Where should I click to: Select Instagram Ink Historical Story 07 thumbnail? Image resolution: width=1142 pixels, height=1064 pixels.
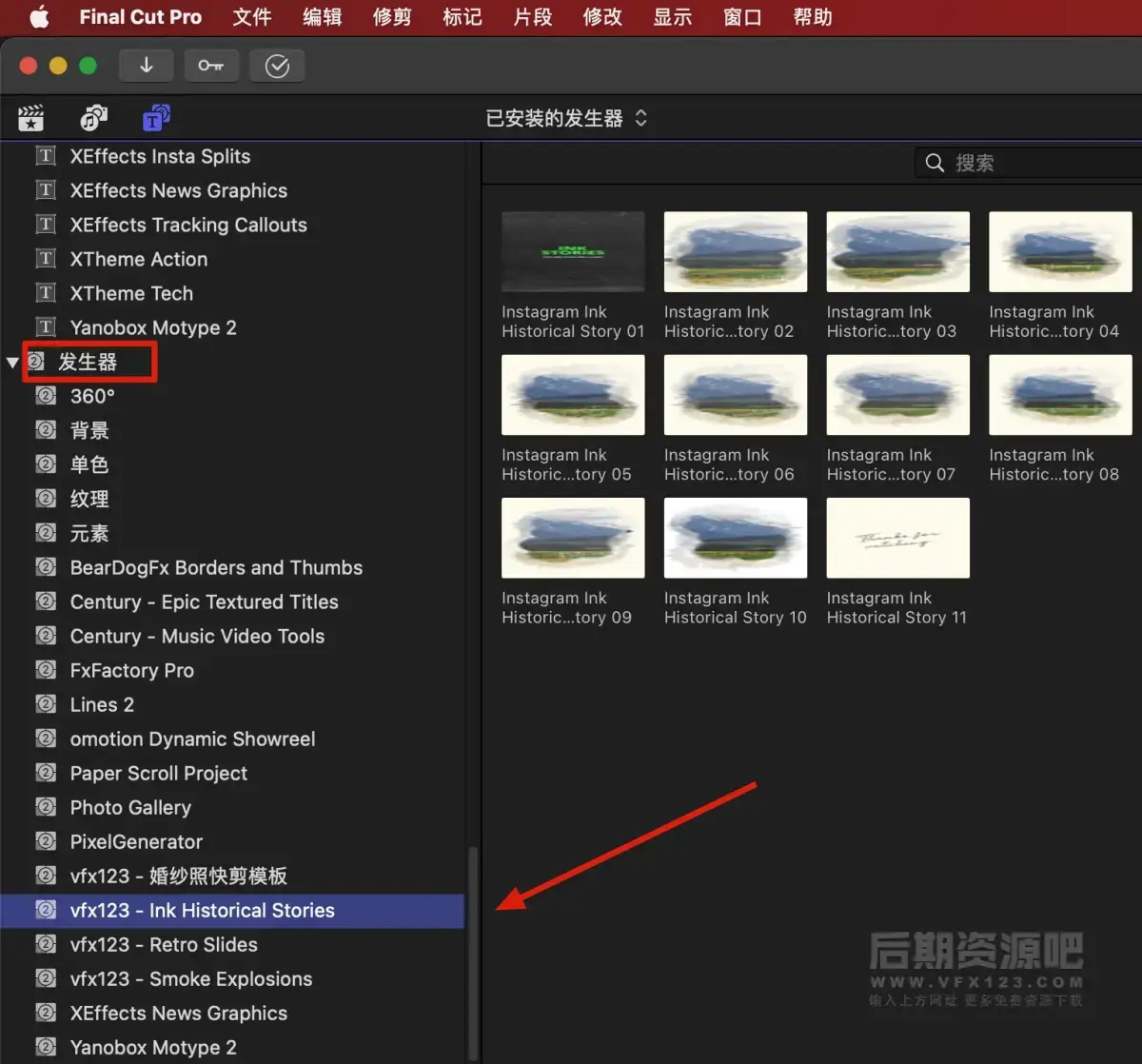click(x=898, y=395)
